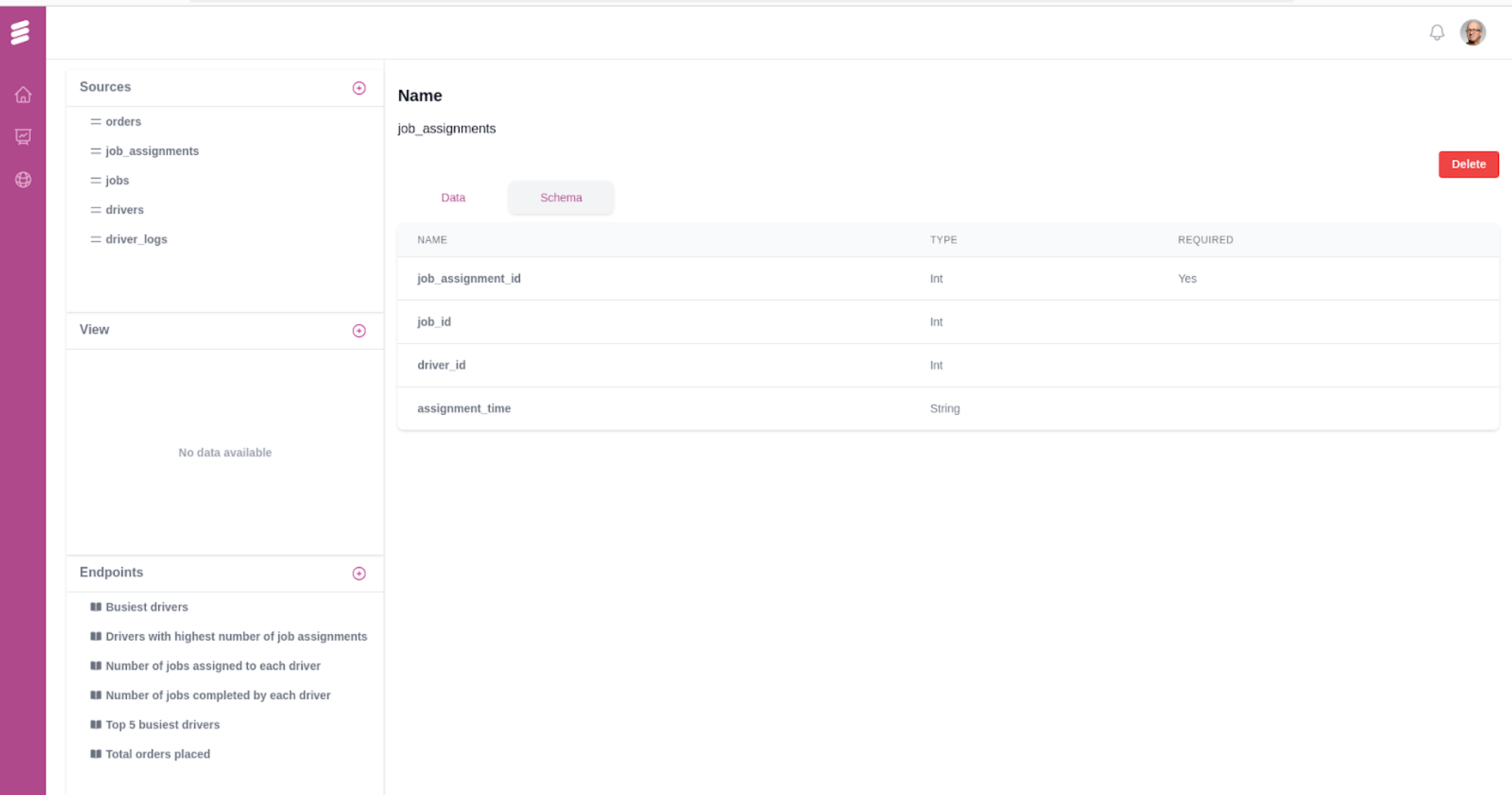The height and width of the screenshot is (795, 1512).
Task: Add a new source with the plus icon
Action: [359, 87]
